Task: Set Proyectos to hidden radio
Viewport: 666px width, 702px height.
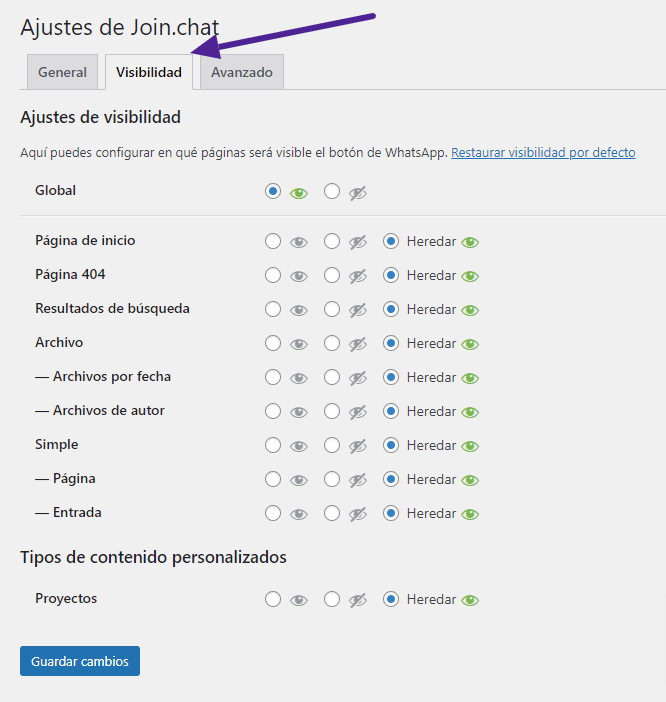Action: coord(332,599)
